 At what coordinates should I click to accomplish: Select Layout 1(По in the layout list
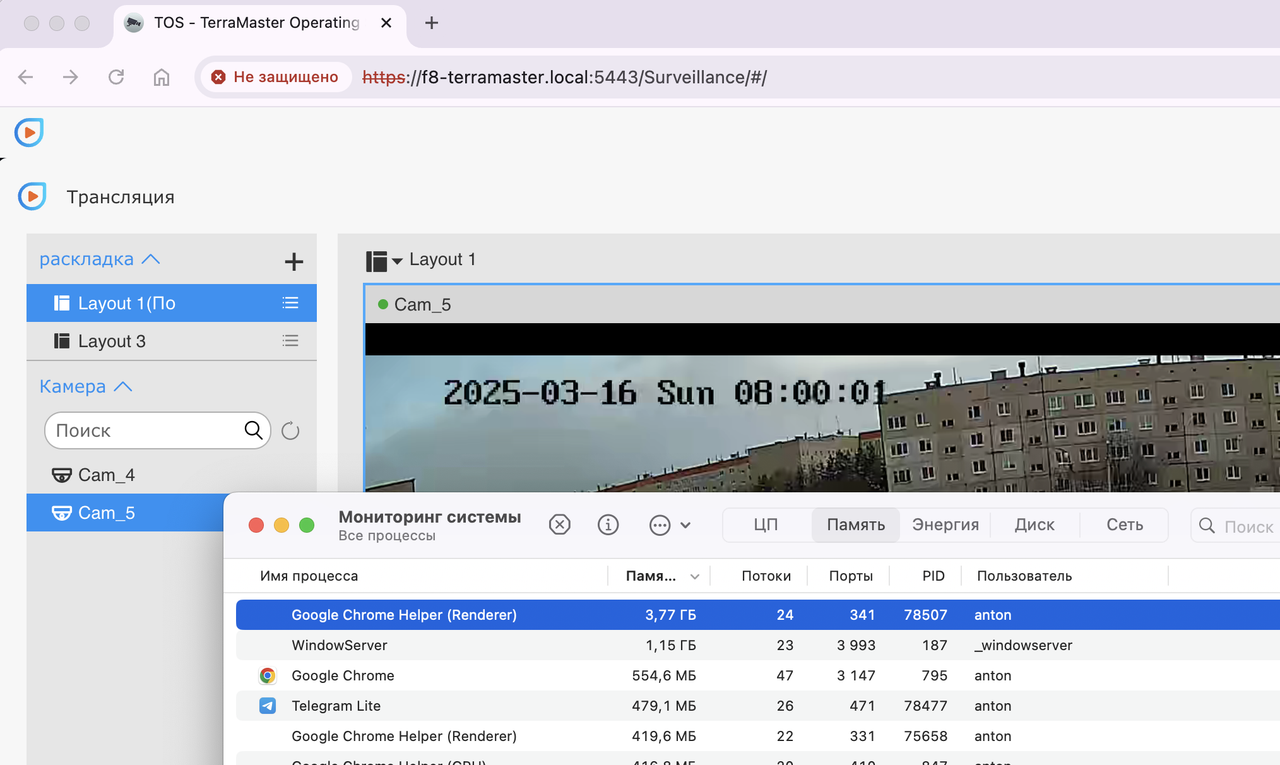[171, 303]
